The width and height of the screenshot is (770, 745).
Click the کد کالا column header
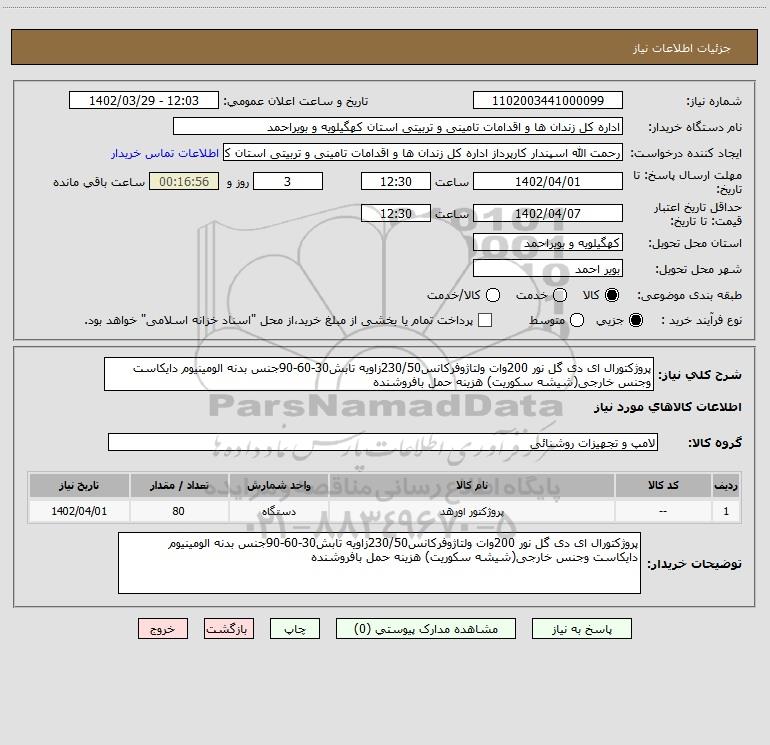[x=663, y=485]
